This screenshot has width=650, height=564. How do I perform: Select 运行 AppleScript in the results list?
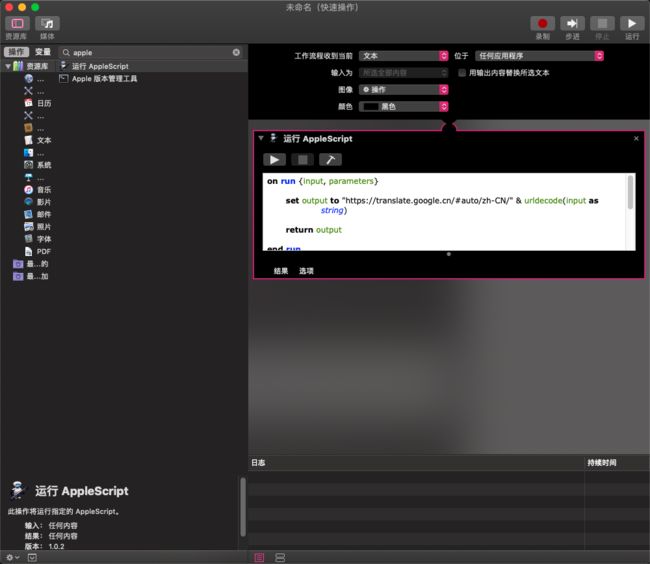pyautogui.click(x=100, y=66)
